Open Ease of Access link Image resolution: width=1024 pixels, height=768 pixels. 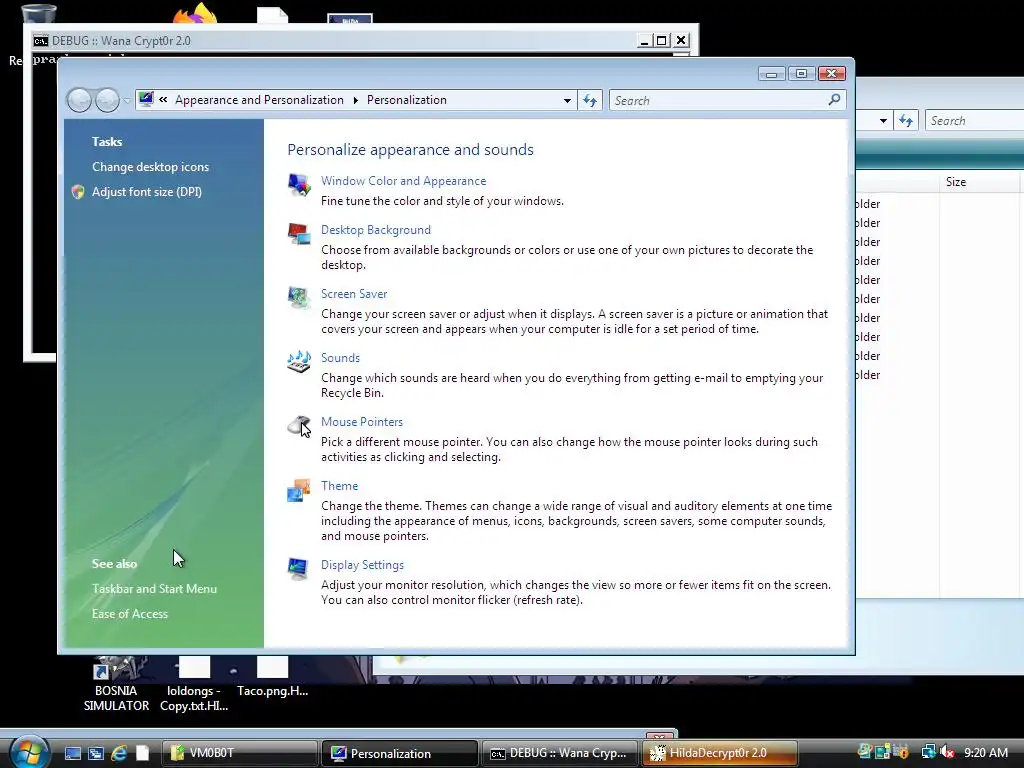[x=130, y=614]
